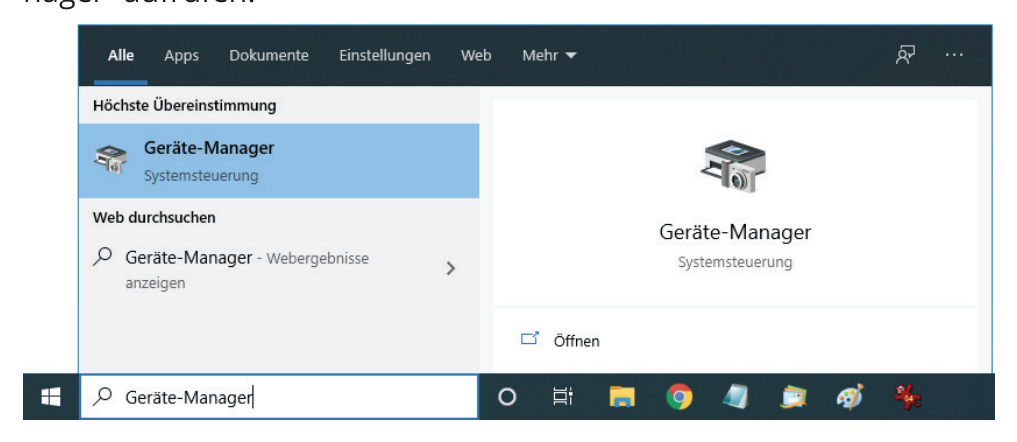Image resolution: width=1017 pixels, height=442 pixels.
Task: Open Task View from taskbar
Action: coord(562,397)
